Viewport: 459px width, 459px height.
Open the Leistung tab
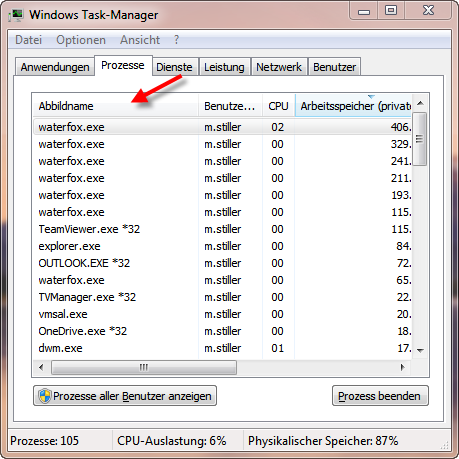224,67
